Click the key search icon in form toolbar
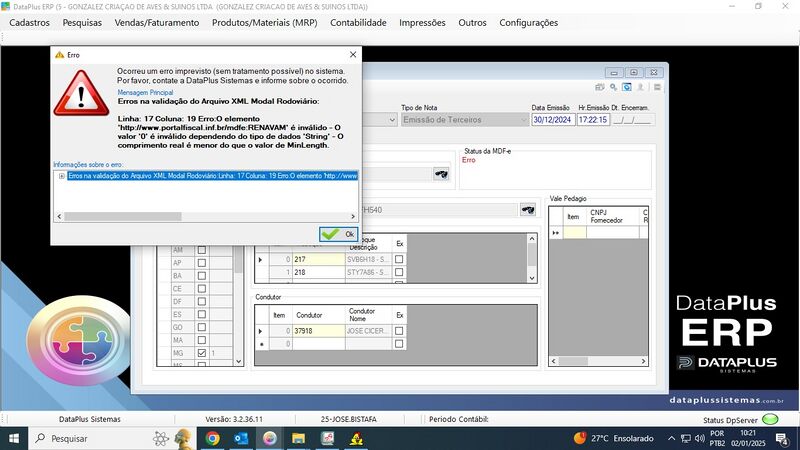800x450 pixels. click(613, 87)
